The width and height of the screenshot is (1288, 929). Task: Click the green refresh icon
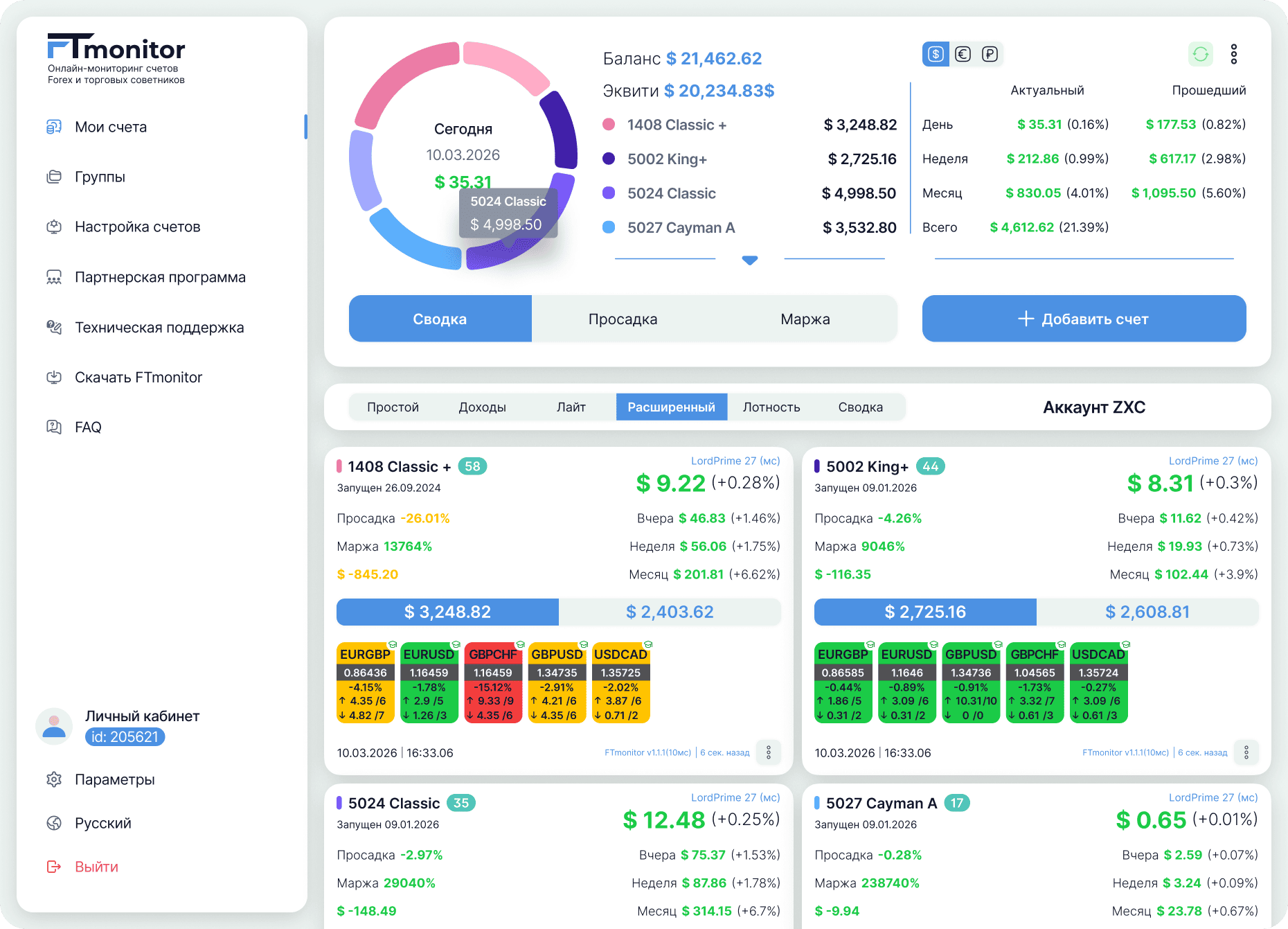tap(1200, 54)
